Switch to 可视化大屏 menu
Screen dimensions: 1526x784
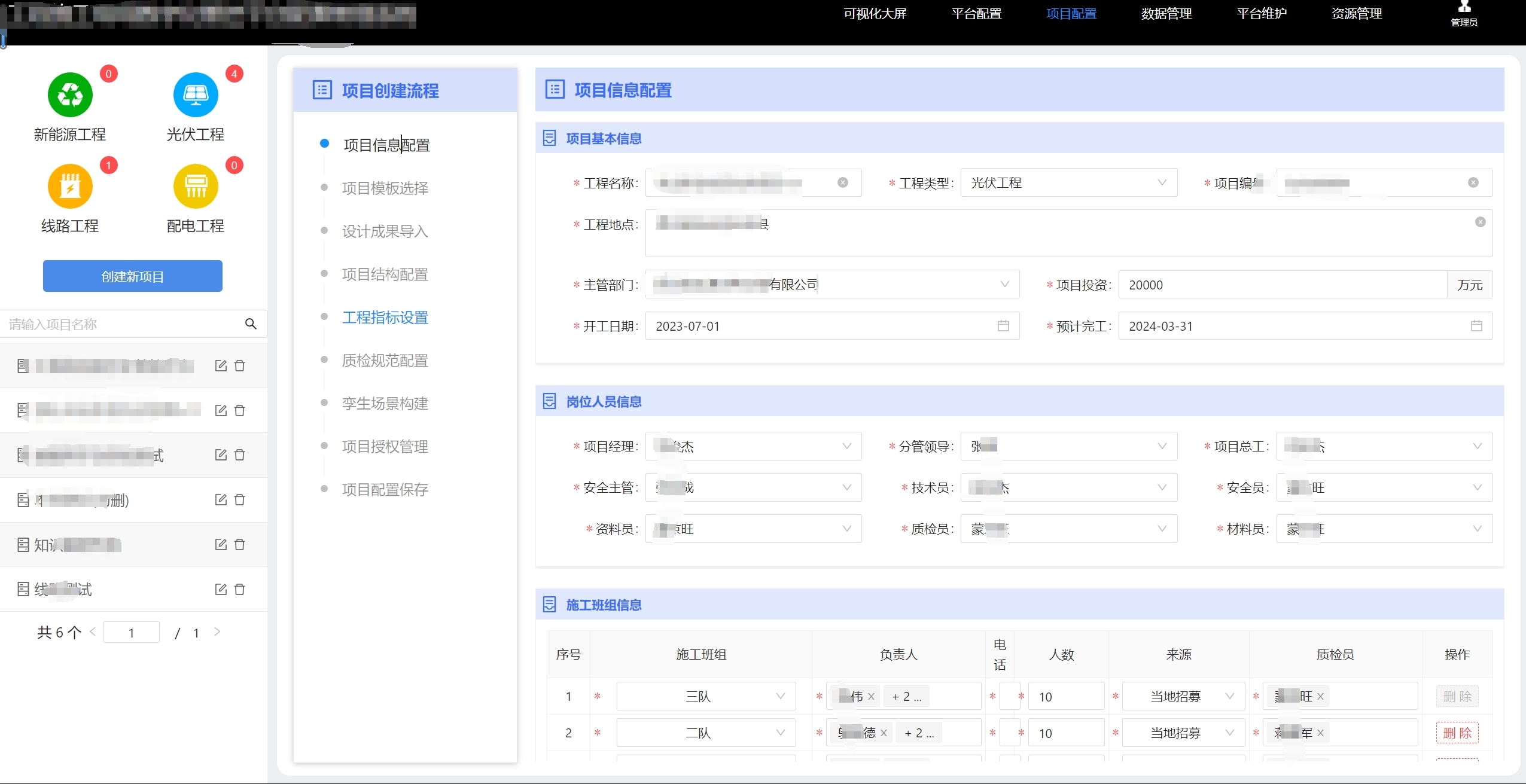tap(875, 13)
